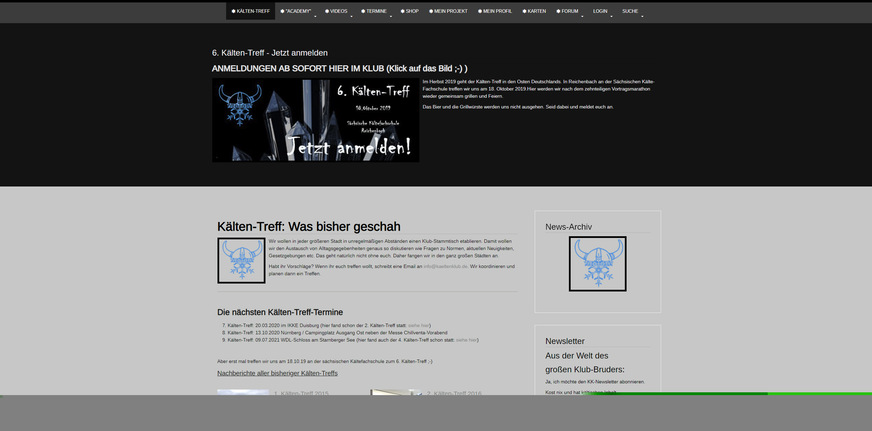
Task: Follow 'siehe hier' link for the Duisburg meeting
Action: (x=419, y=326)
